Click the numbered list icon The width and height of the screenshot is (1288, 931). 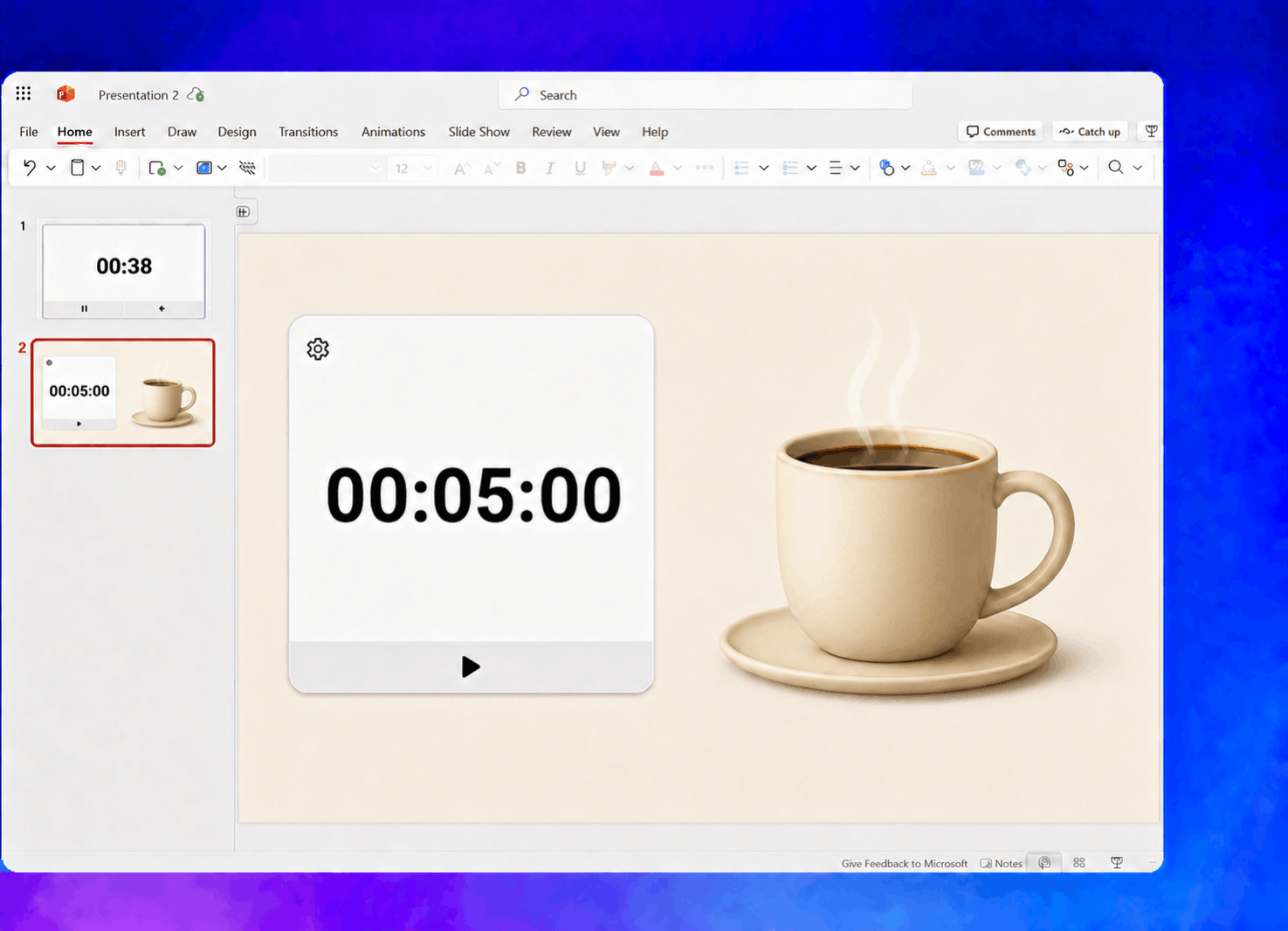coord(789,168)
